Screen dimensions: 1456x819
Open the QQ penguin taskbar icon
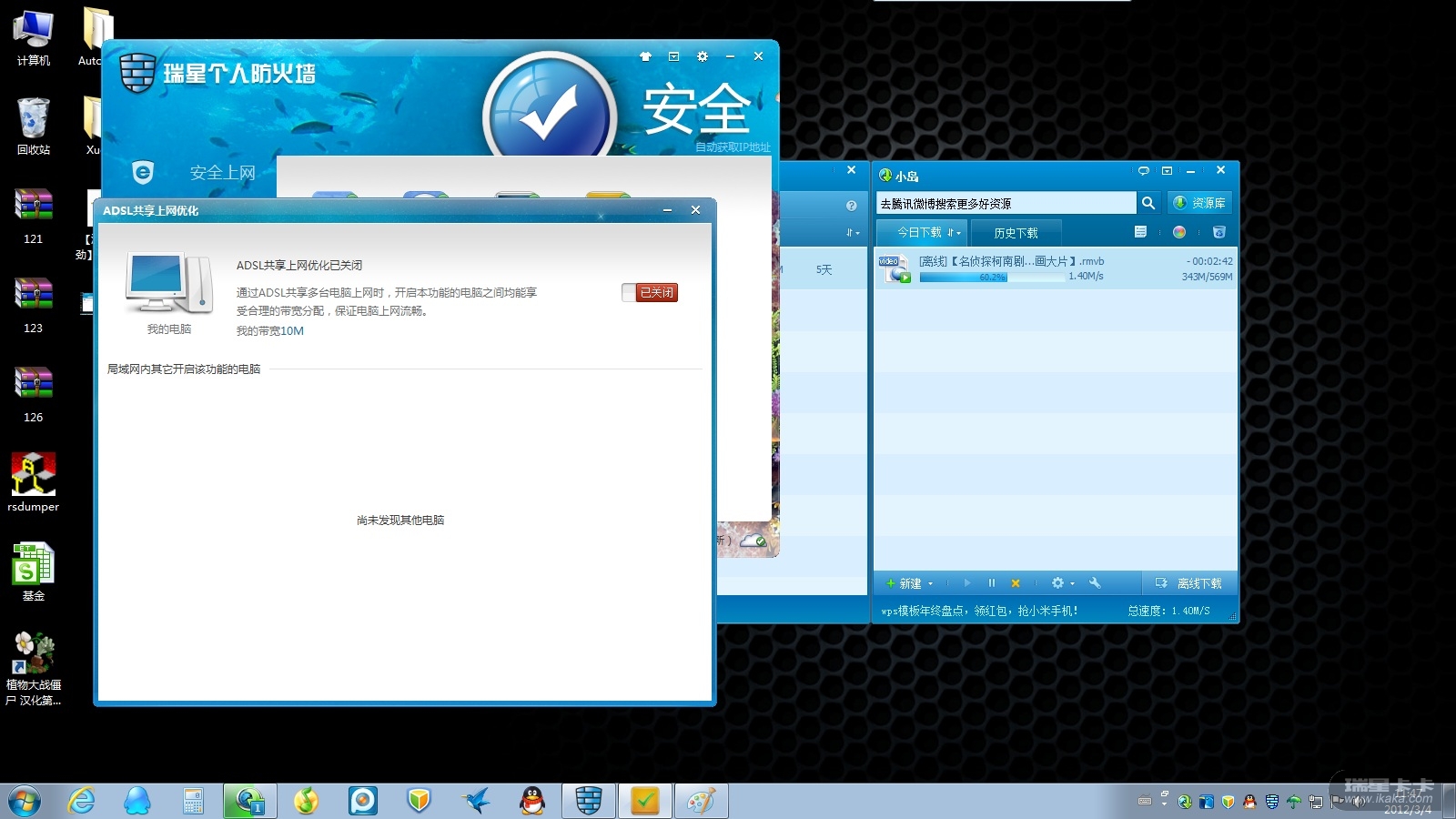(532, 801)
